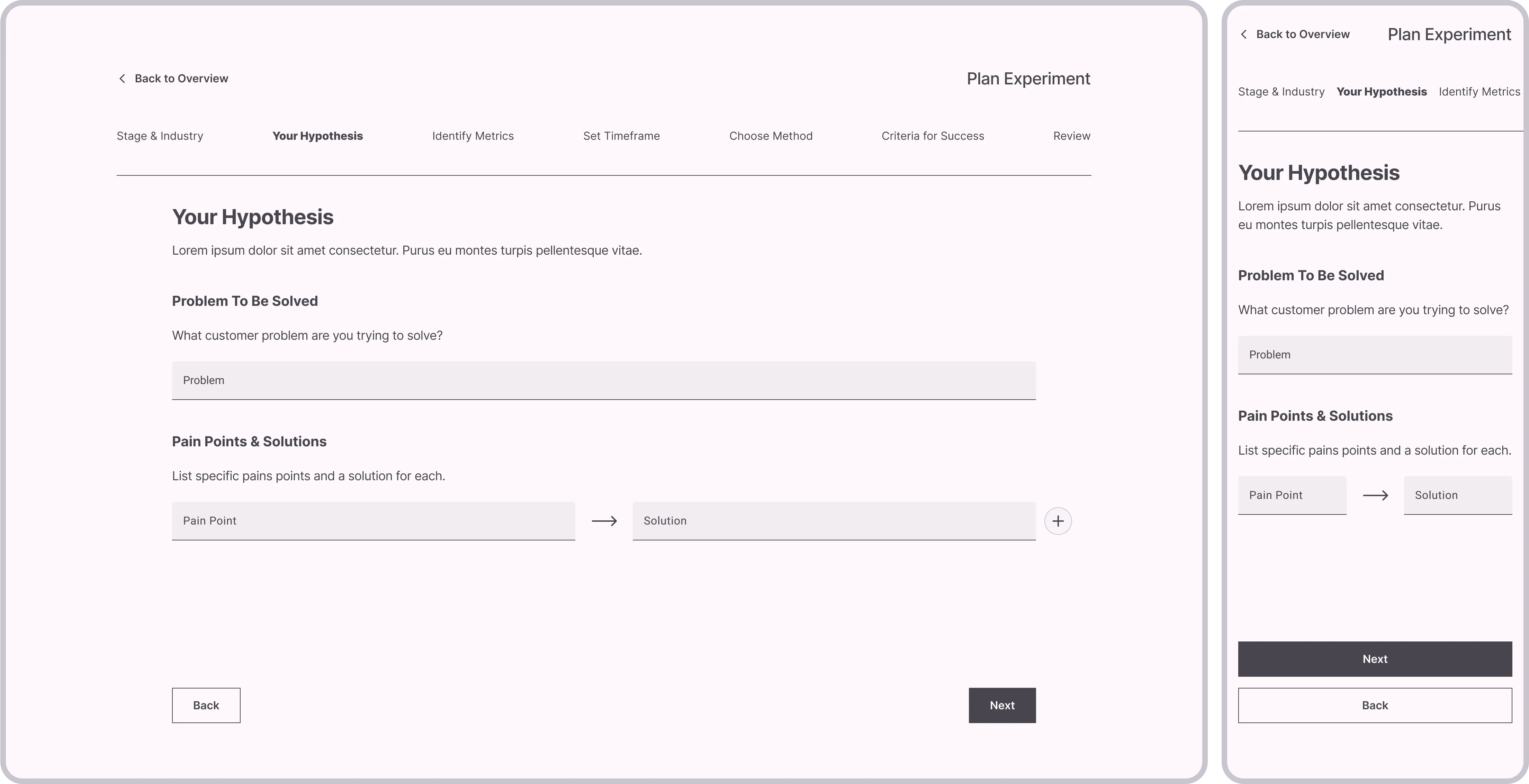Click the back chevron icon next to Back to Overview
This screenshot has width=1529, height=784.
122,78
